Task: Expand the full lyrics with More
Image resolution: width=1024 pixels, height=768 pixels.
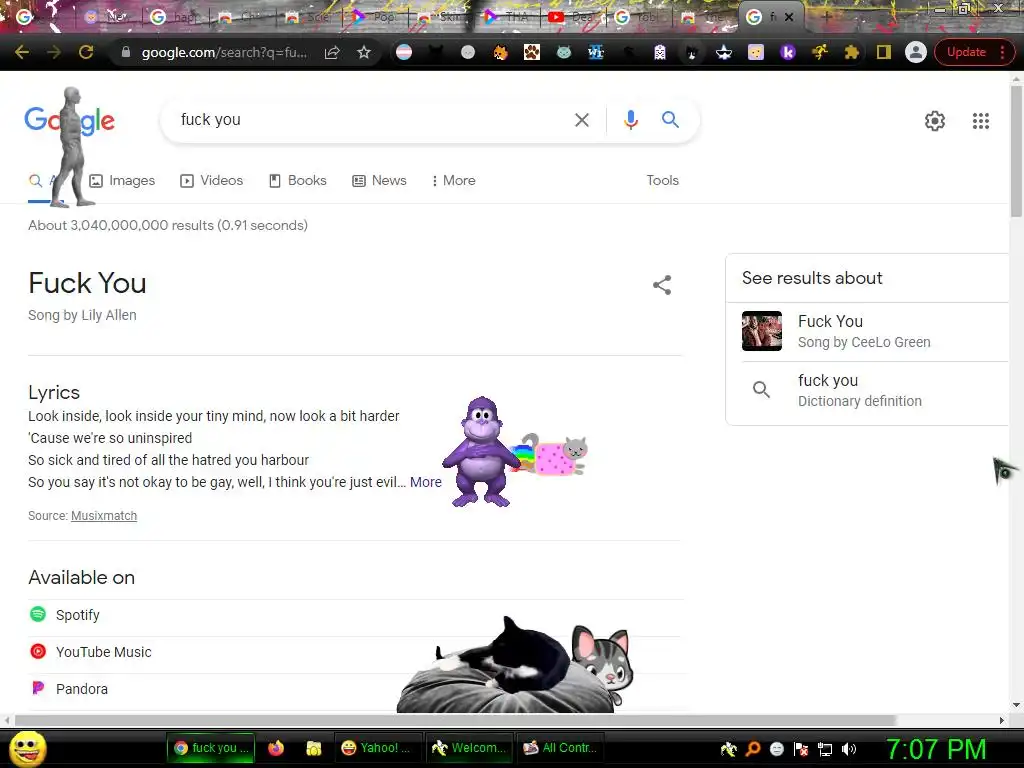Action: (x=426, y=482)
